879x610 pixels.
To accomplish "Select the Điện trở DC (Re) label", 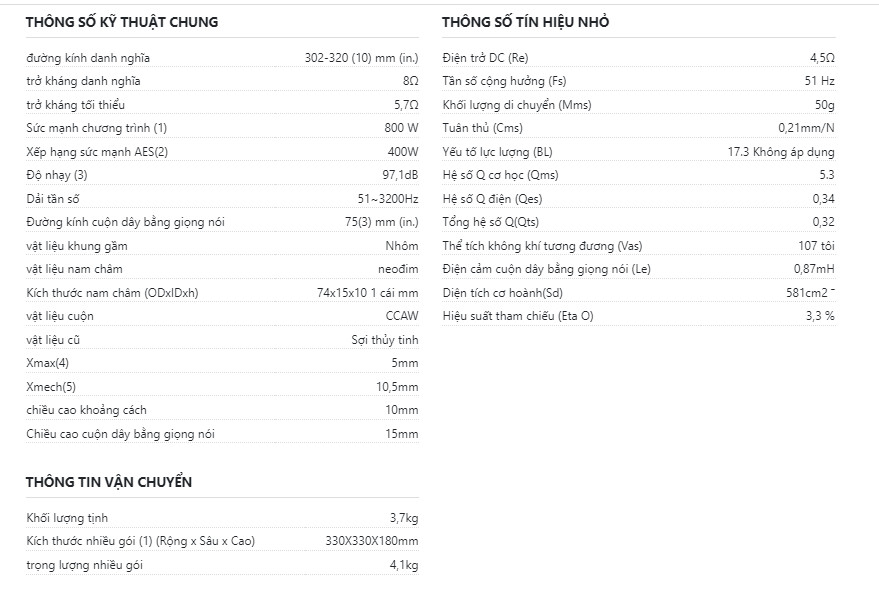I will 485,58.
